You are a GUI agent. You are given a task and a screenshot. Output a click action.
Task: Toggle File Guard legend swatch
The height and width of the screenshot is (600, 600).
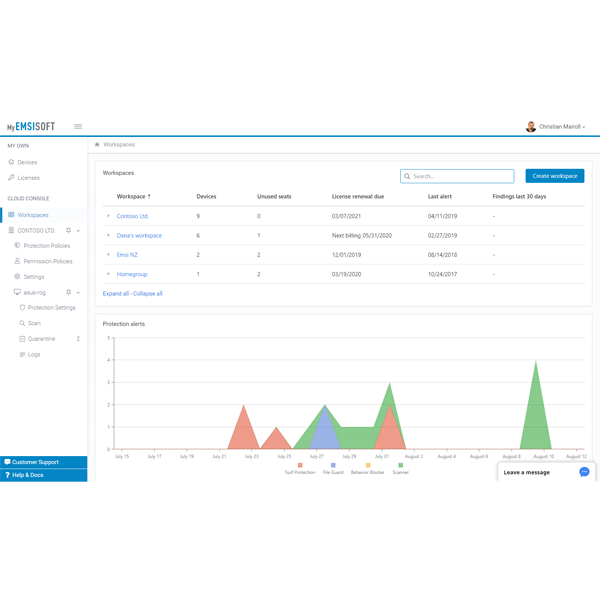click(333, 465)
